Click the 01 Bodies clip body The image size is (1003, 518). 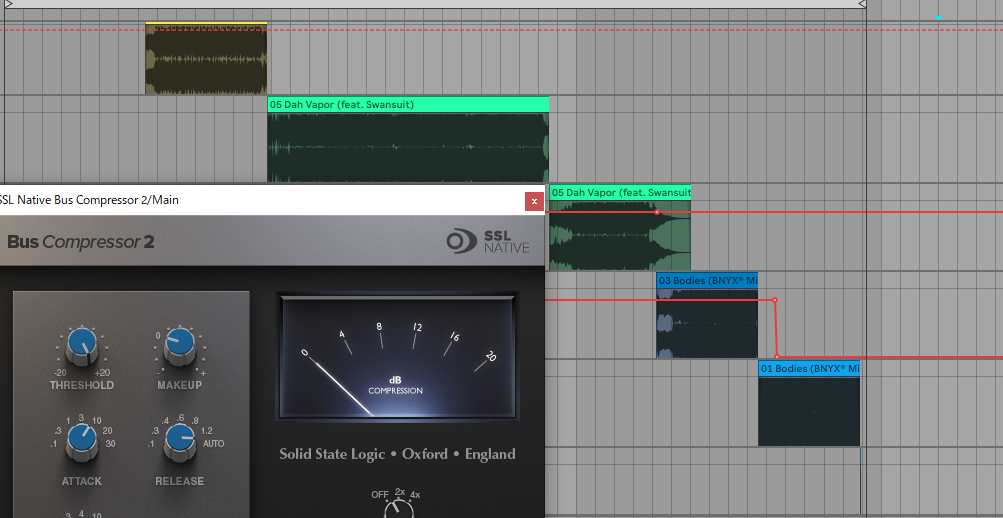(809, 411)
